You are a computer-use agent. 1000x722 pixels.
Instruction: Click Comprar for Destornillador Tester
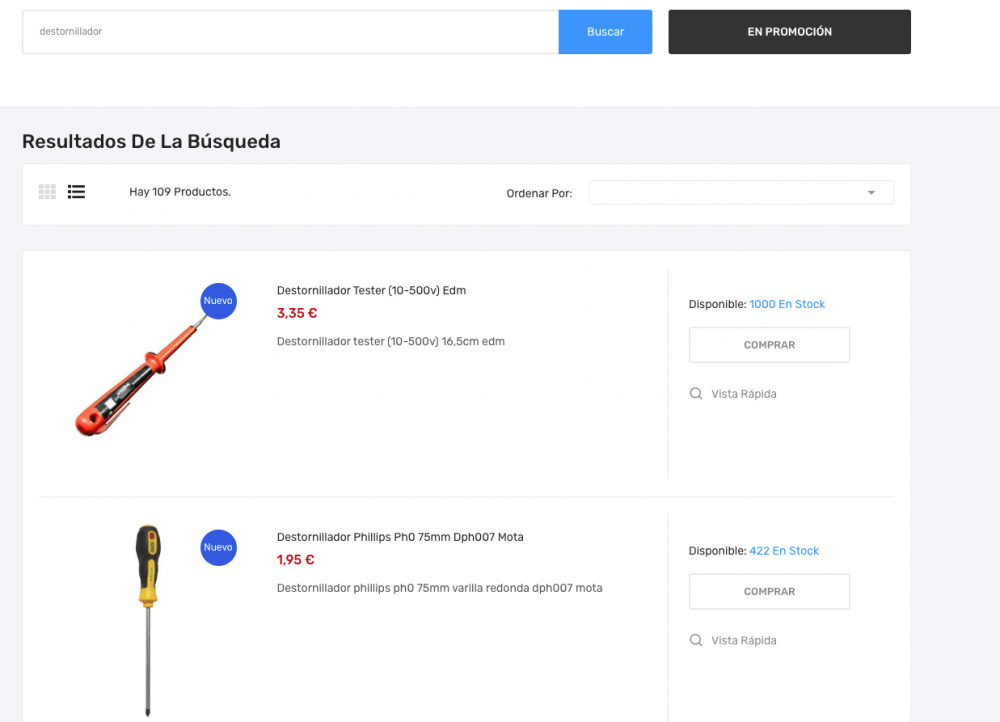tap(769, 345)
